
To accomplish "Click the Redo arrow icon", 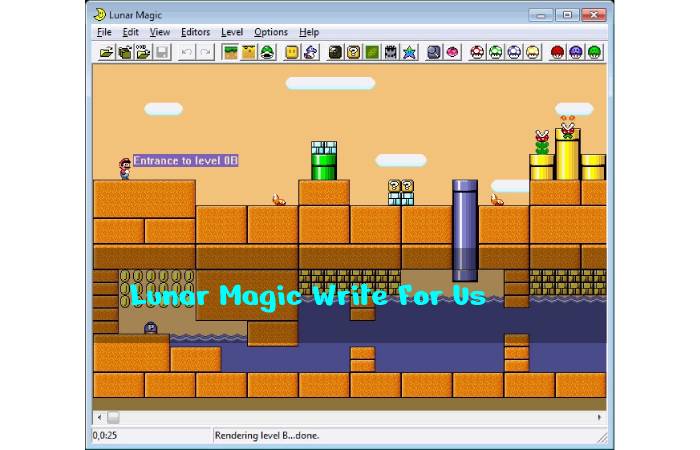I will click(x=205, y=52).
